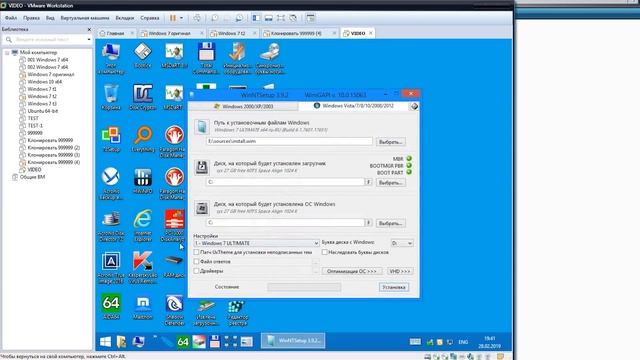The image size is (640, 360).
Task: Click the WinNTSetup tool icon beside the tabs
Action: 414,106
